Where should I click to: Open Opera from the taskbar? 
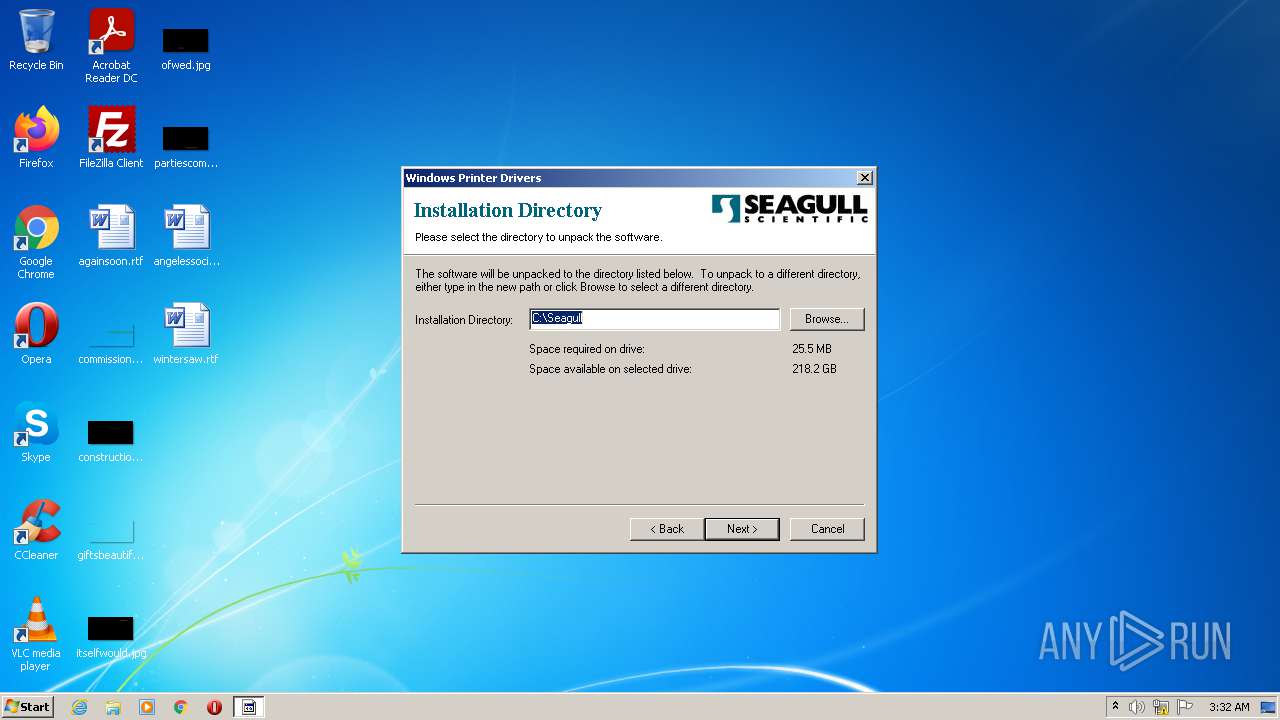pos(214,707)
